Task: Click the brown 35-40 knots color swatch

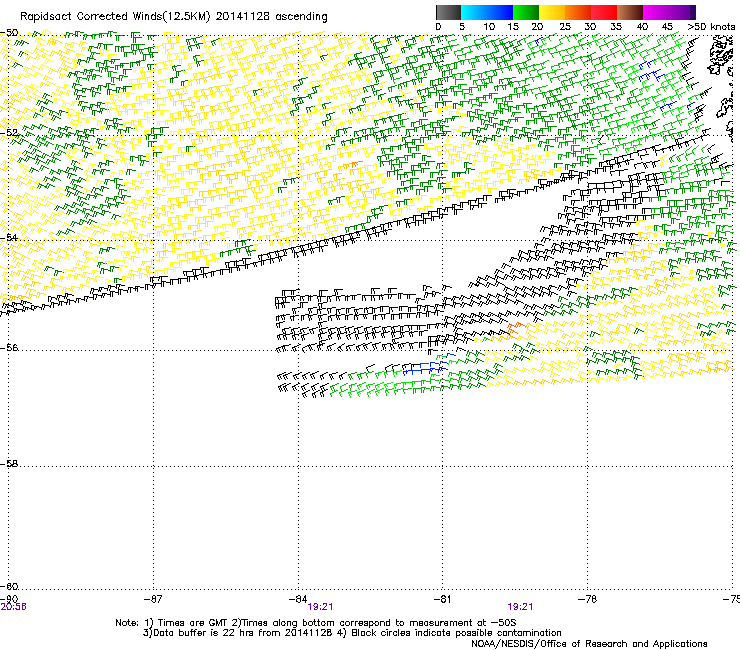Action: tap(630, 12)
